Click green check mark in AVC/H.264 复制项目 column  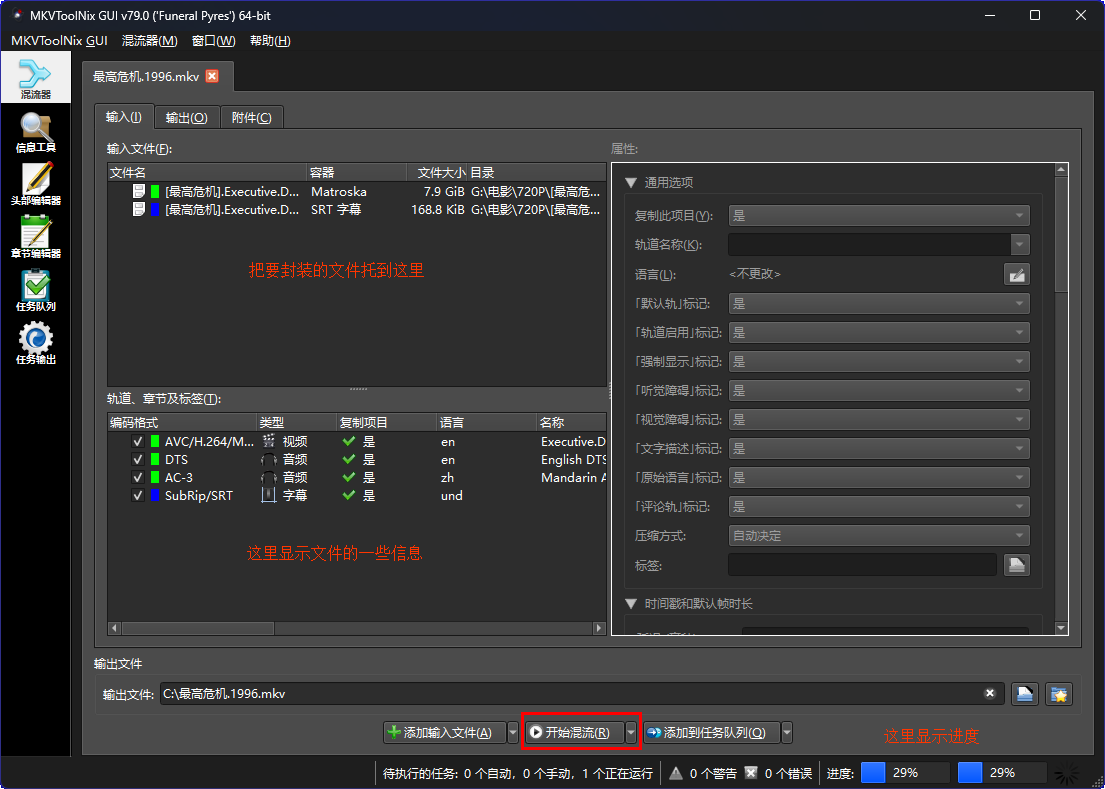(348, 442)
